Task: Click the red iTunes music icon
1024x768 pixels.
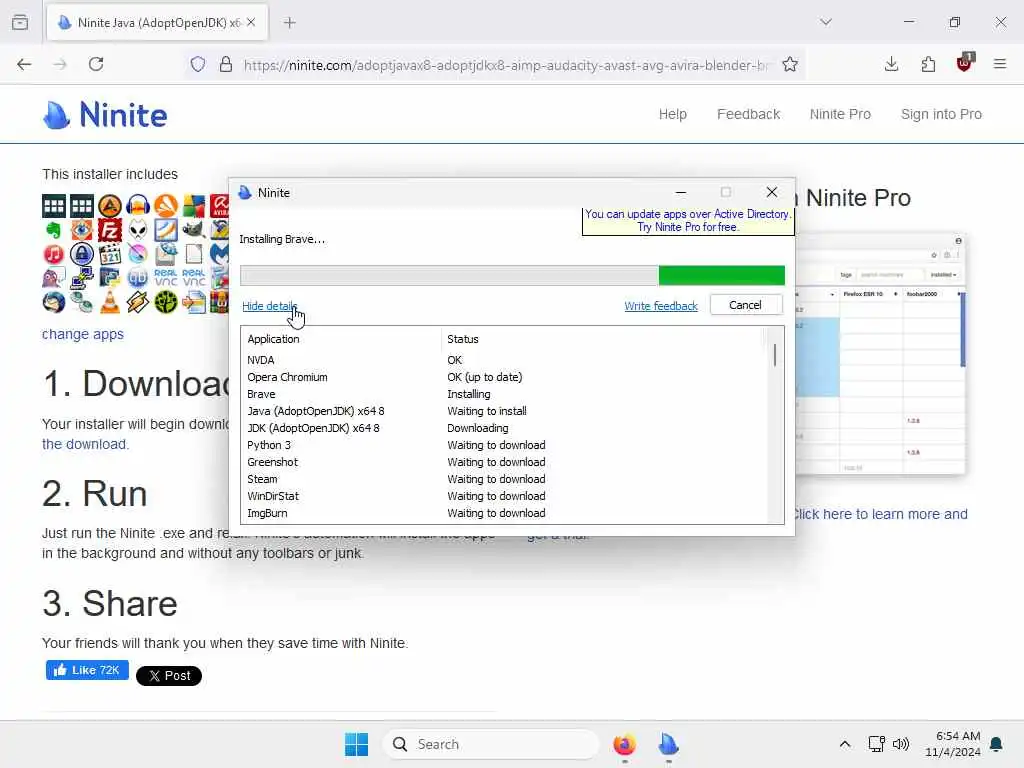Action: (54, 254)
